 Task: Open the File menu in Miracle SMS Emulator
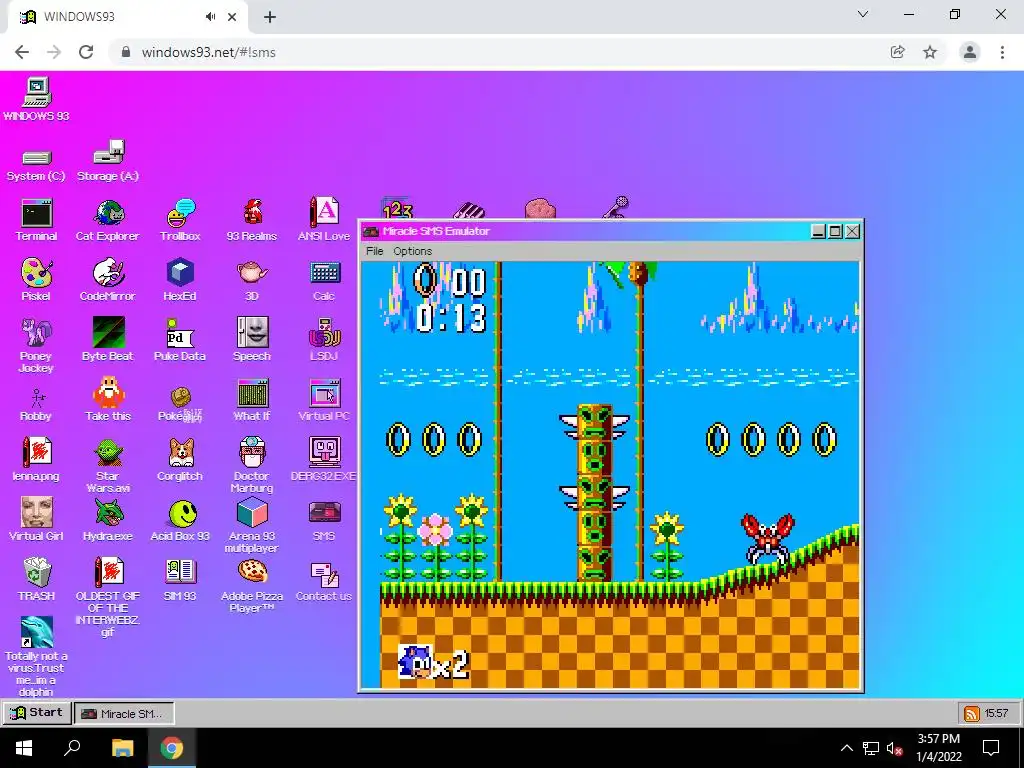click(x=374, y=251)
